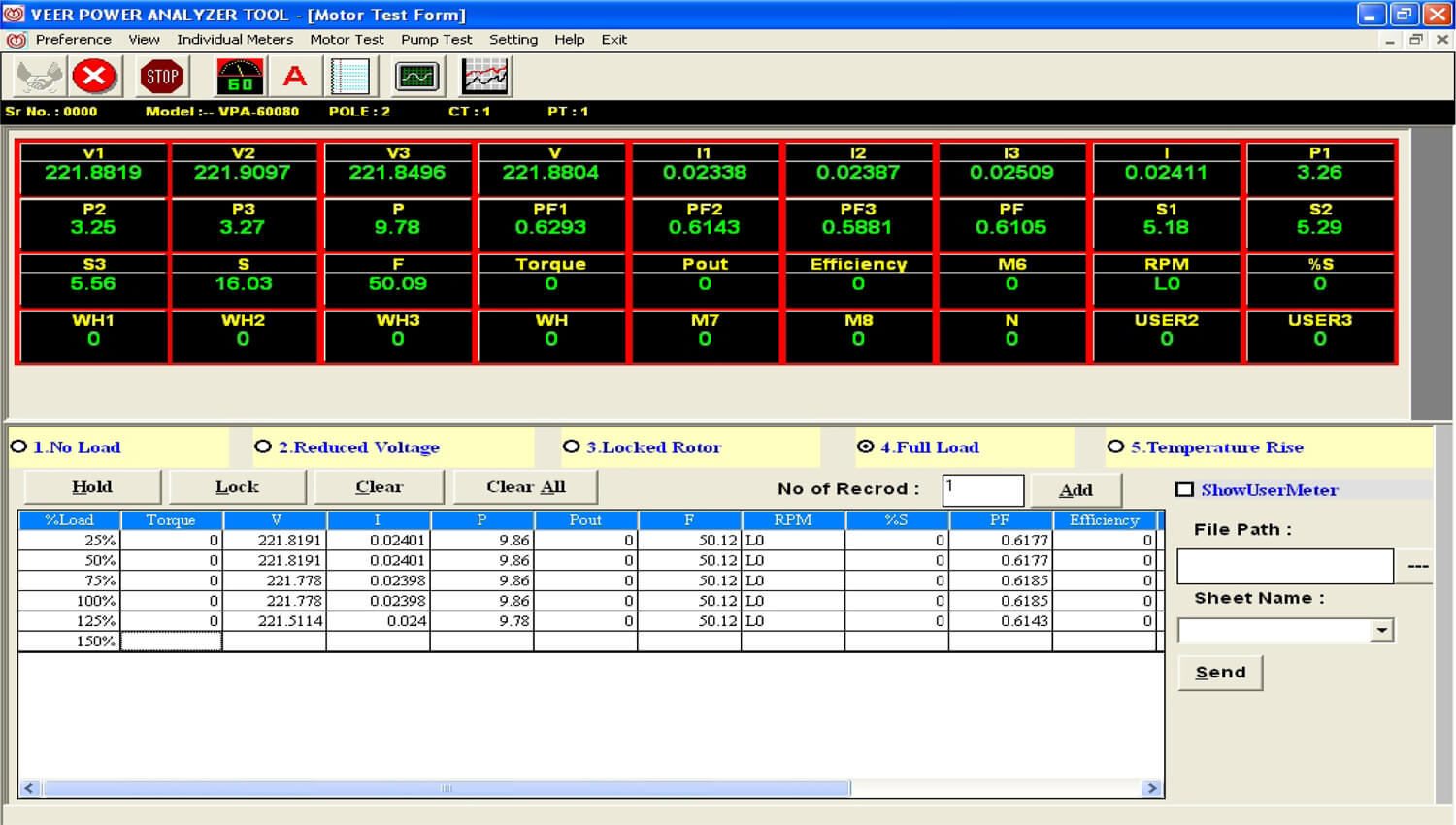Enable the ShowUserMeter checkbox
The image size is (1456, 825).
point(1184,490)
